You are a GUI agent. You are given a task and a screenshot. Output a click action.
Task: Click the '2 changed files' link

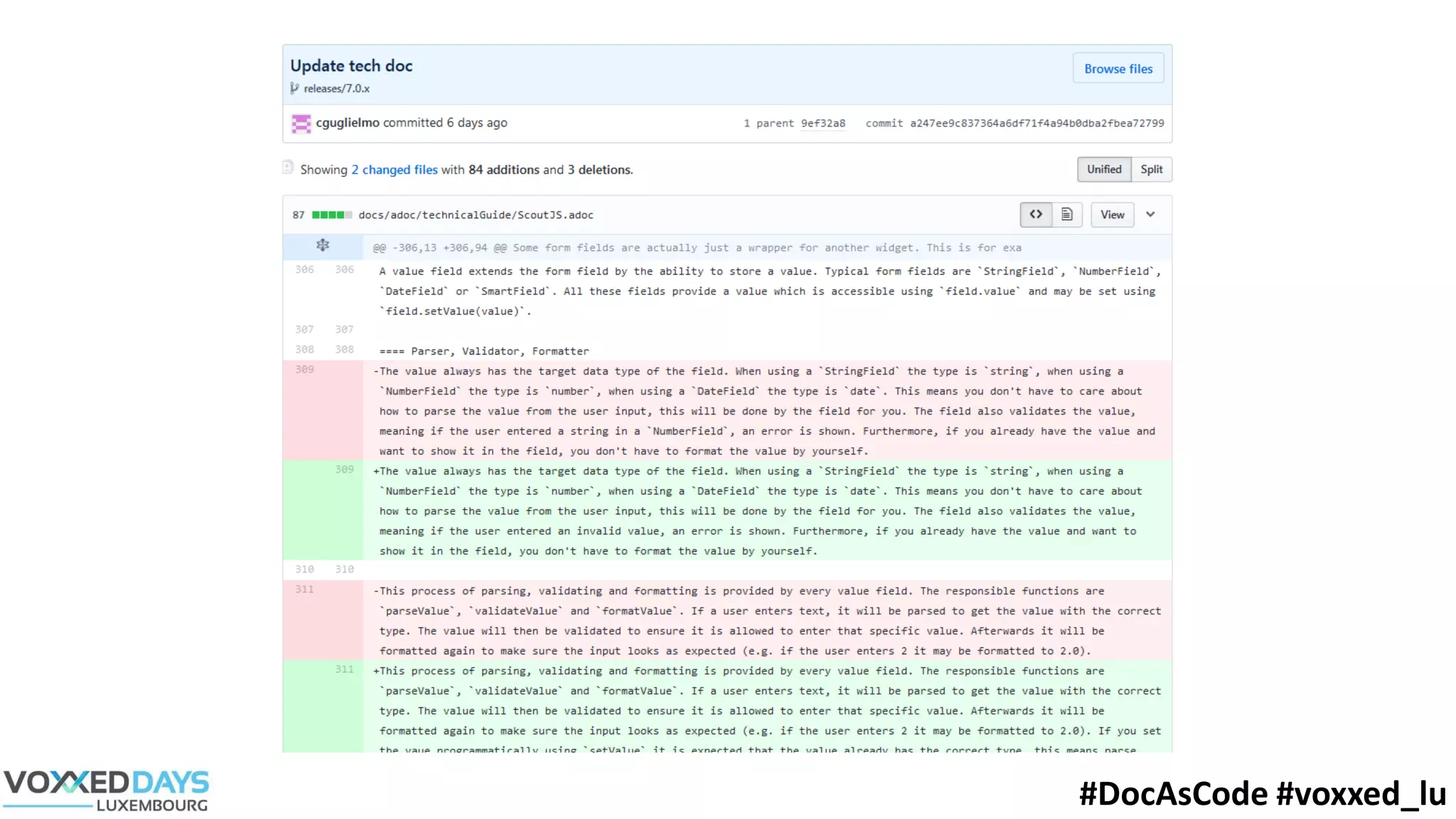click(x=395, y=169)
